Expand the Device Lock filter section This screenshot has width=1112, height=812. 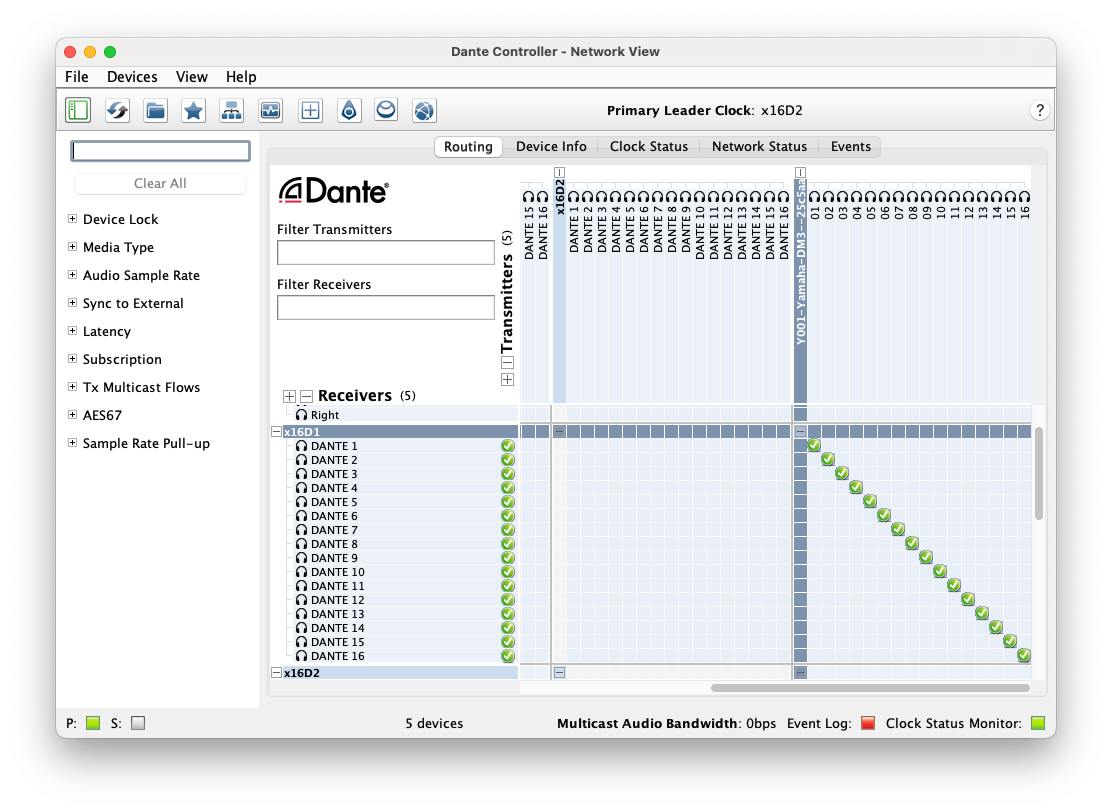(x=71, y=219)
